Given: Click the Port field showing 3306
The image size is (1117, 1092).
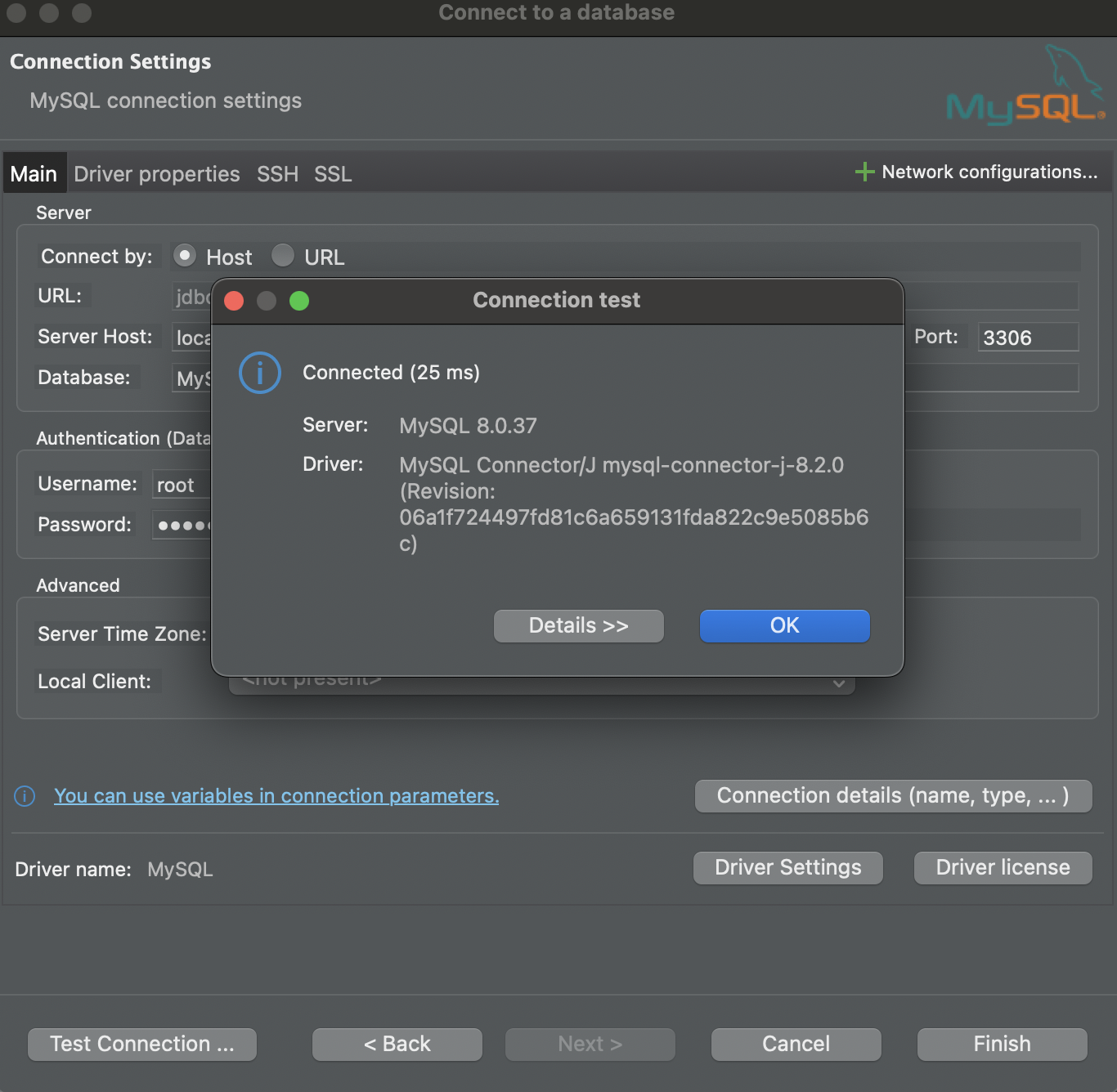Looking at the screenshot, I should [1029, 337].
